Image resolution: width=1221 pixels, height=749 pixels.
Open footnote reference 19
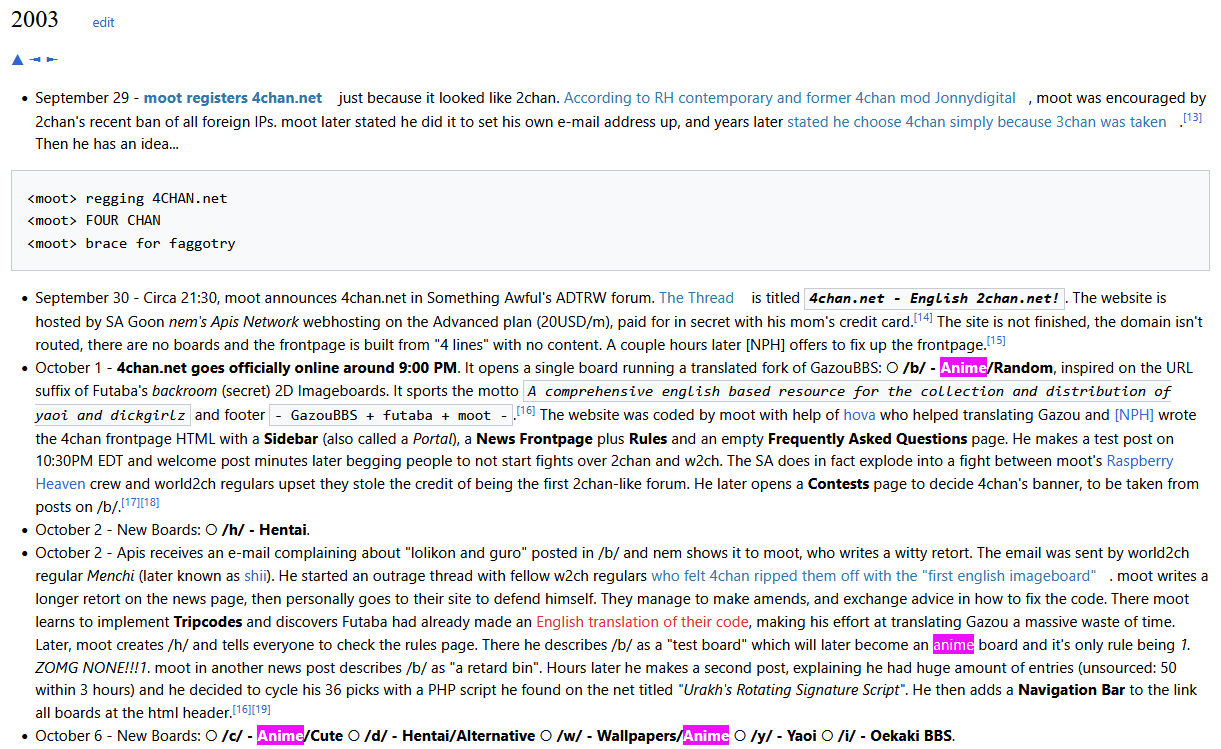(261, 709)
